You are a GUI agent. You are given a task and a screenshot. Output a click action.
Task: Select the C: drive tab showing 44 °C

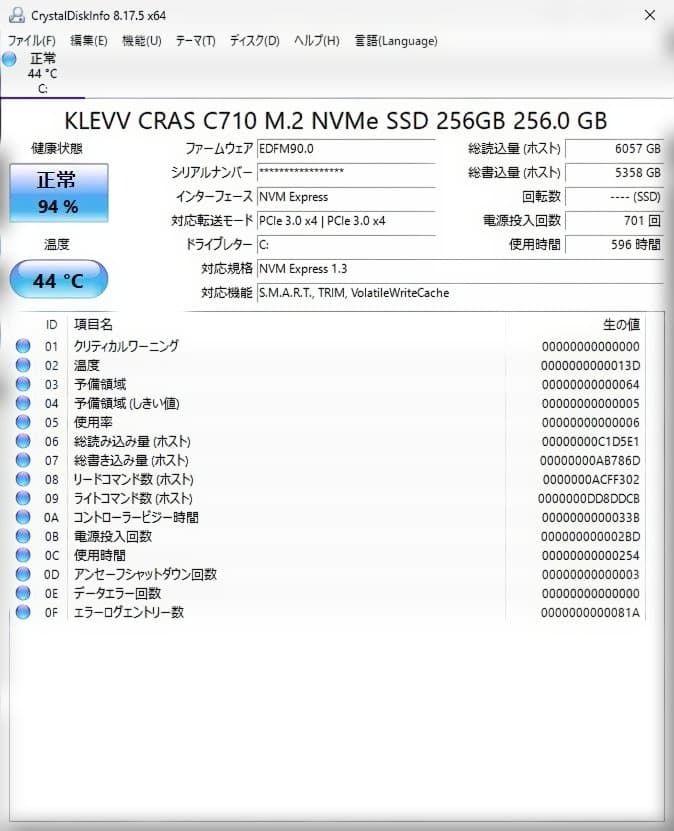[42, 74]
